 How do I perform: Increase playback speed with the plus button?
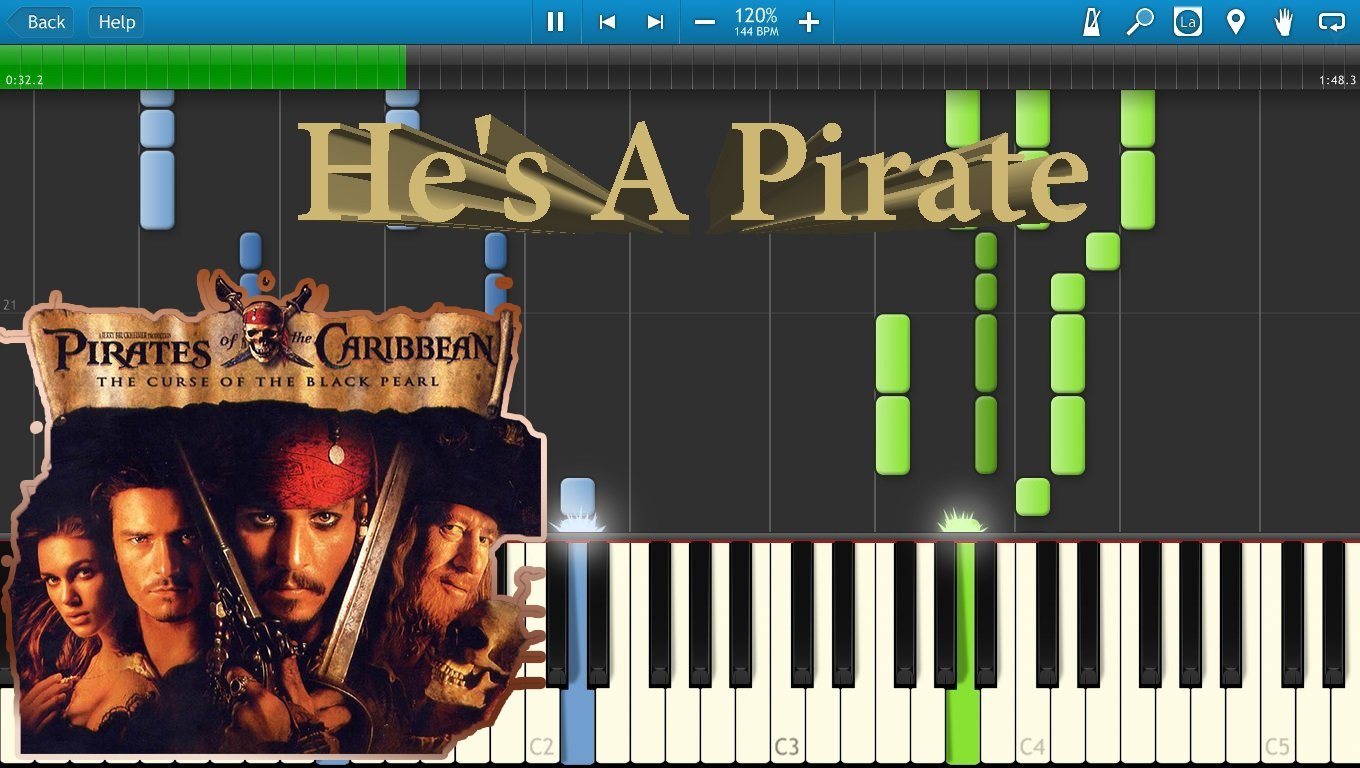(809, 22)
